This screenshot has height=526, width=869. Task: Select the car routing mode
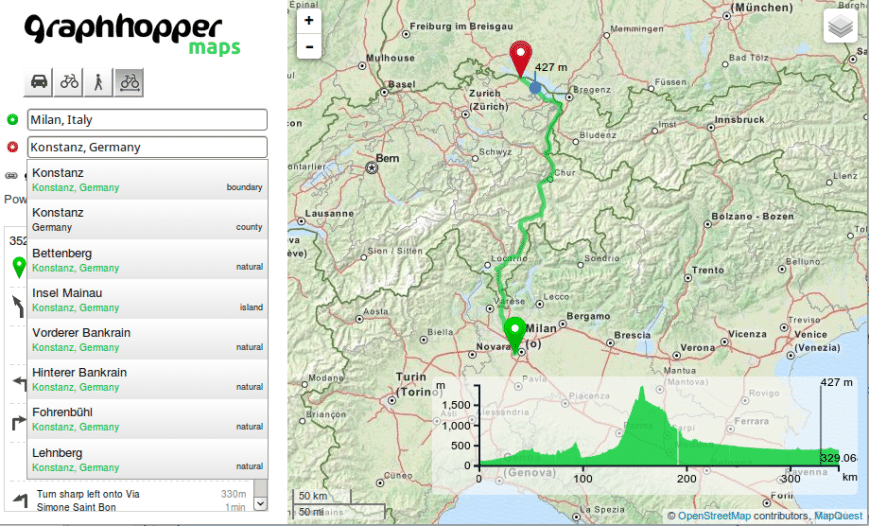click(x=39, y=82)
